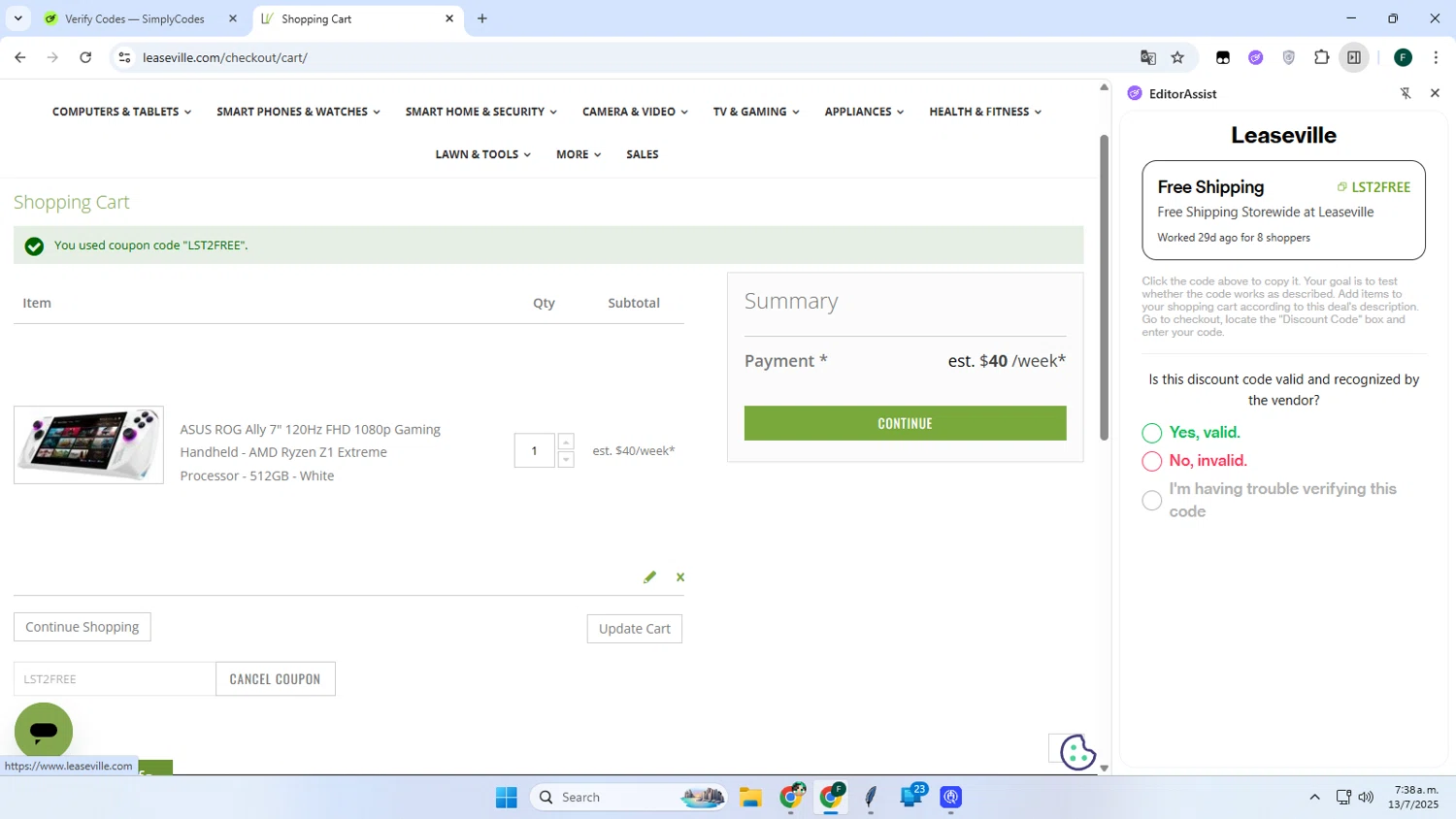
Task: Unpin the EditorAssist side panel
Action: (x=1406, y=93)
